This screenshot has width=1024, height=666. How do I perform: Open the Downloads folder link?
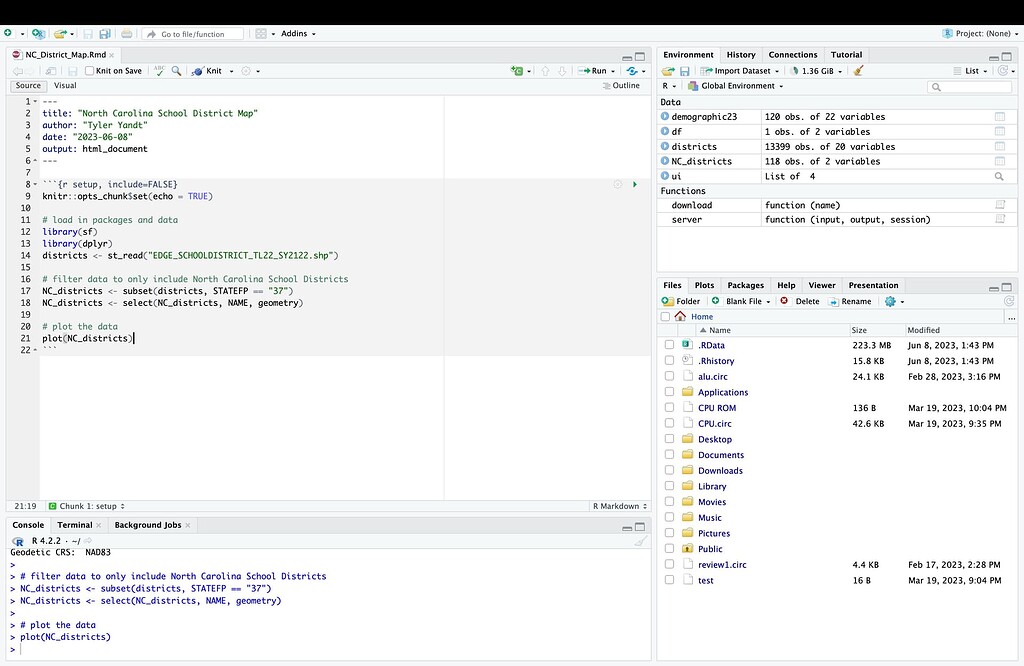(x=720, y=470)
